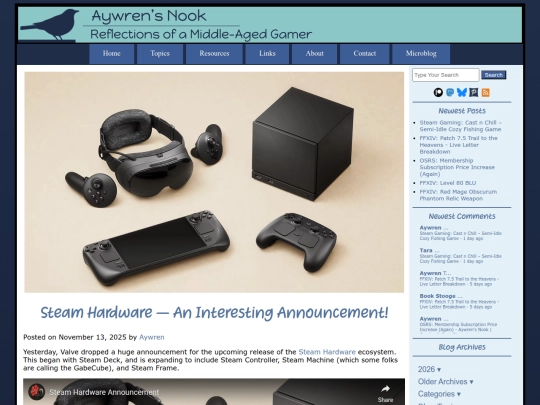The image size is (540, 405).
Task: Open the Microblog menu item
Action: 421,54
